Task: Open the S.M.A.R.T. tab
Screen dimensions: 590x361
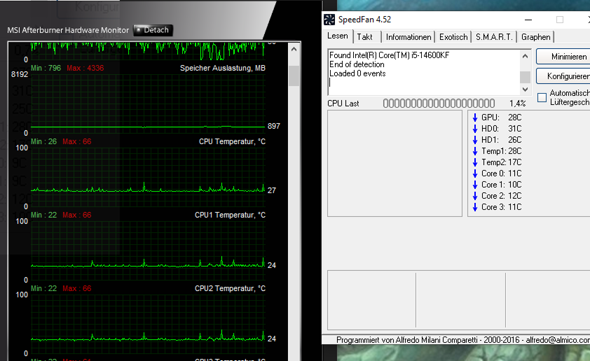Action: click(x=494, y=37)
